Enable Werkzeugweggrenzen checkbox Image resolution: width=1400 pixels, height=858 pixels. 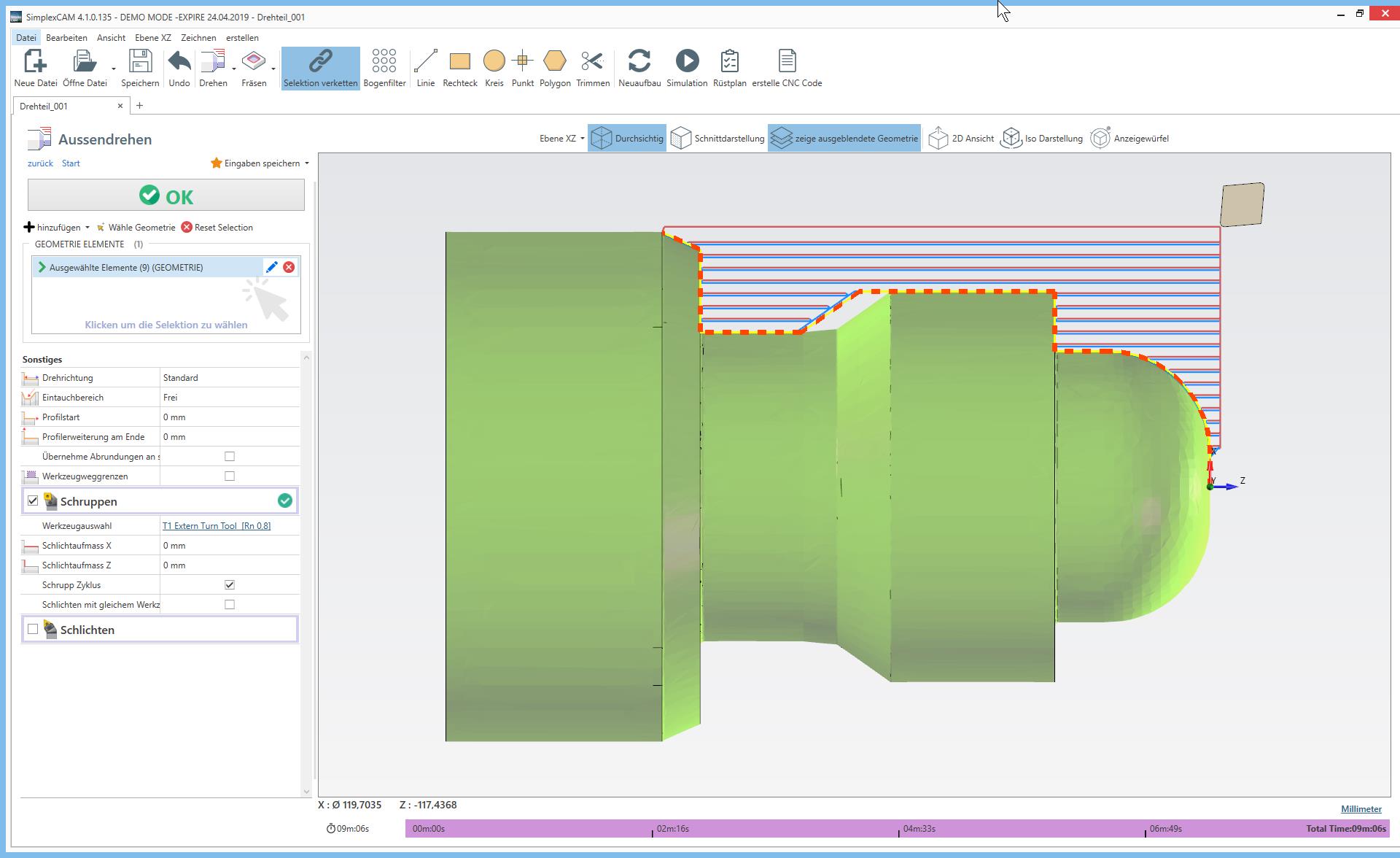230,476
